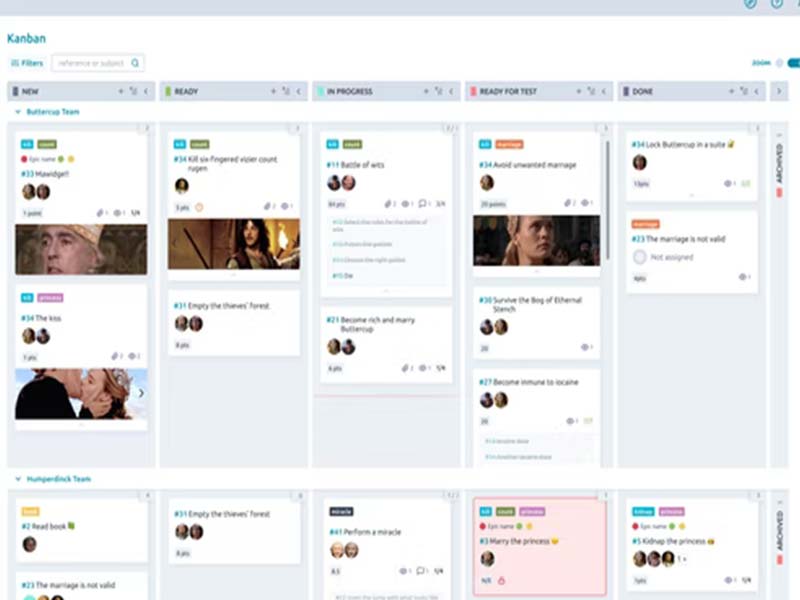Open story #3 Marry the princess

coord(518,541)
